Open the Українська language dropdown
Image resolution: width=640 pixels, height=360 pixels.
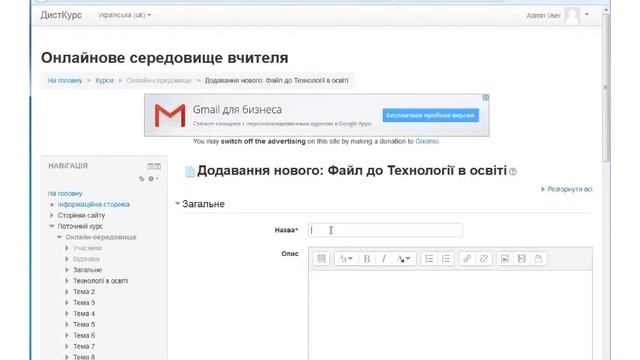124,15
